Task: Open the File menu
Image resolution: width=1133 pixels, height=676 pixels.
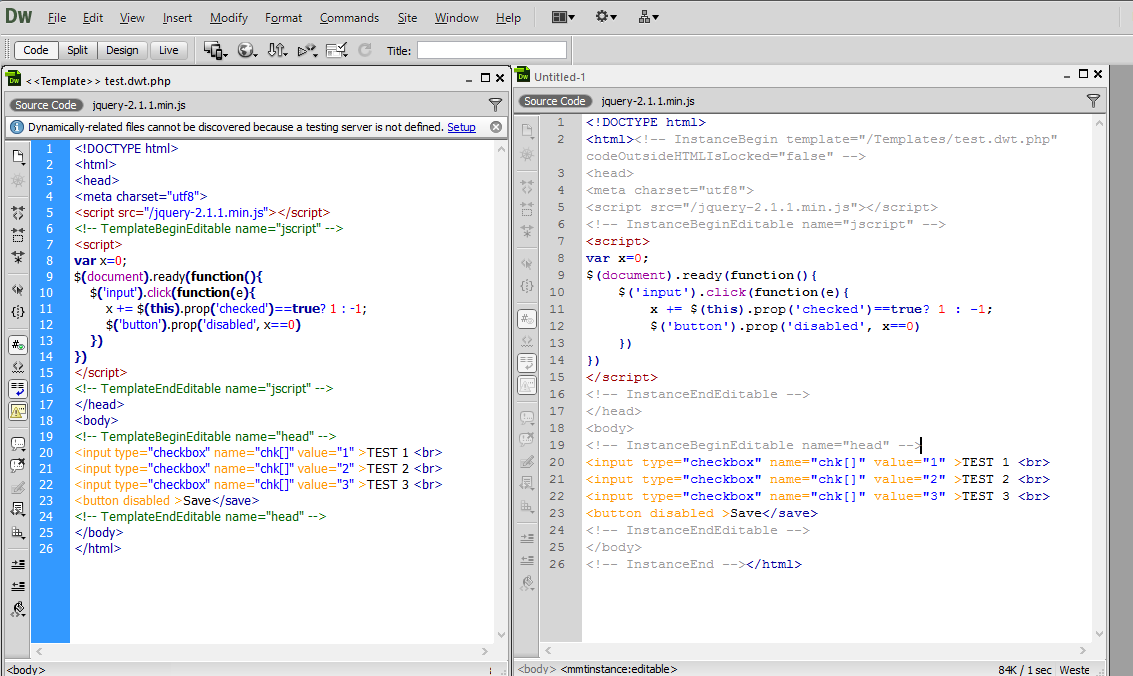Action: click(57, 18)
